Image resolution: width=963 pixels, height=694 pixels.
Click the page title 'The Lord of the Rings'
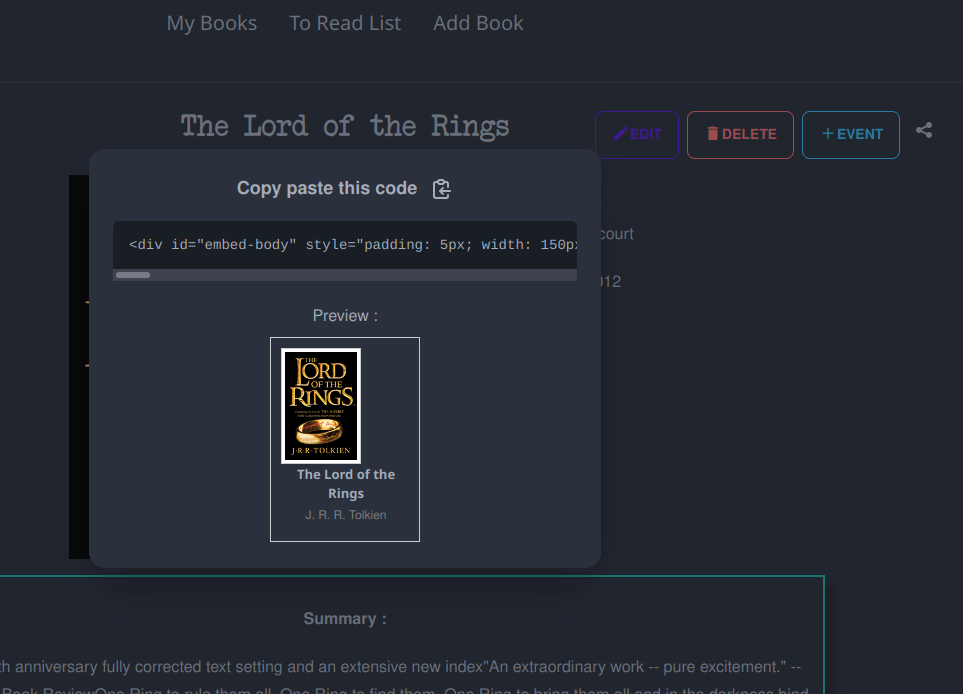(345, 127)
